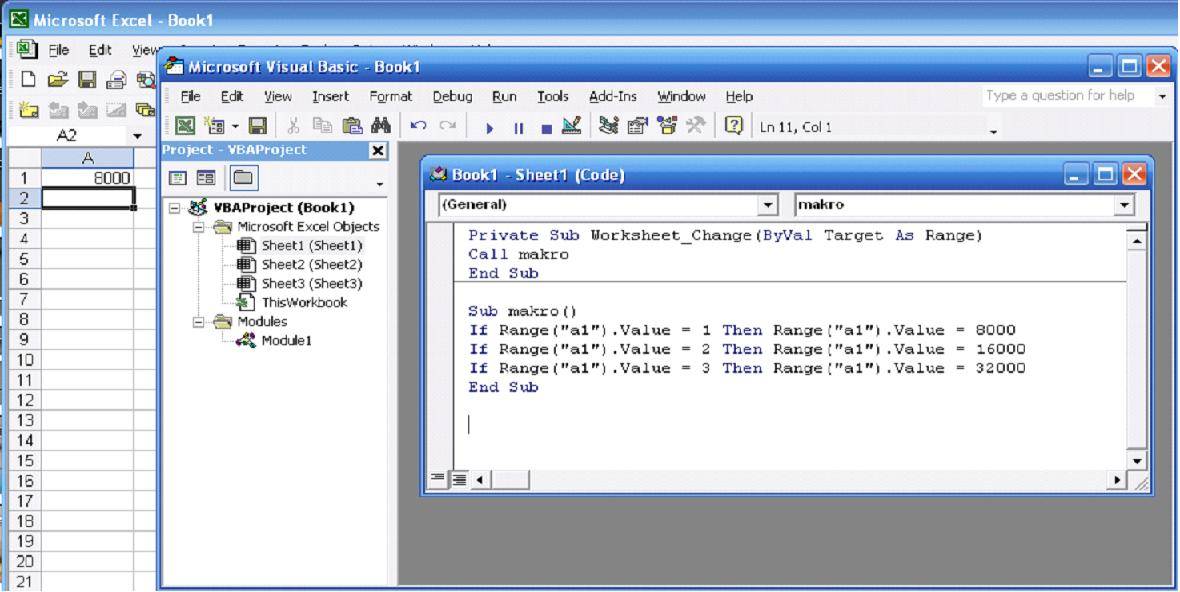Collapse Microsoft Excel Objects folder
This screenshot has height=592, width=1180.
coord(199,227)
